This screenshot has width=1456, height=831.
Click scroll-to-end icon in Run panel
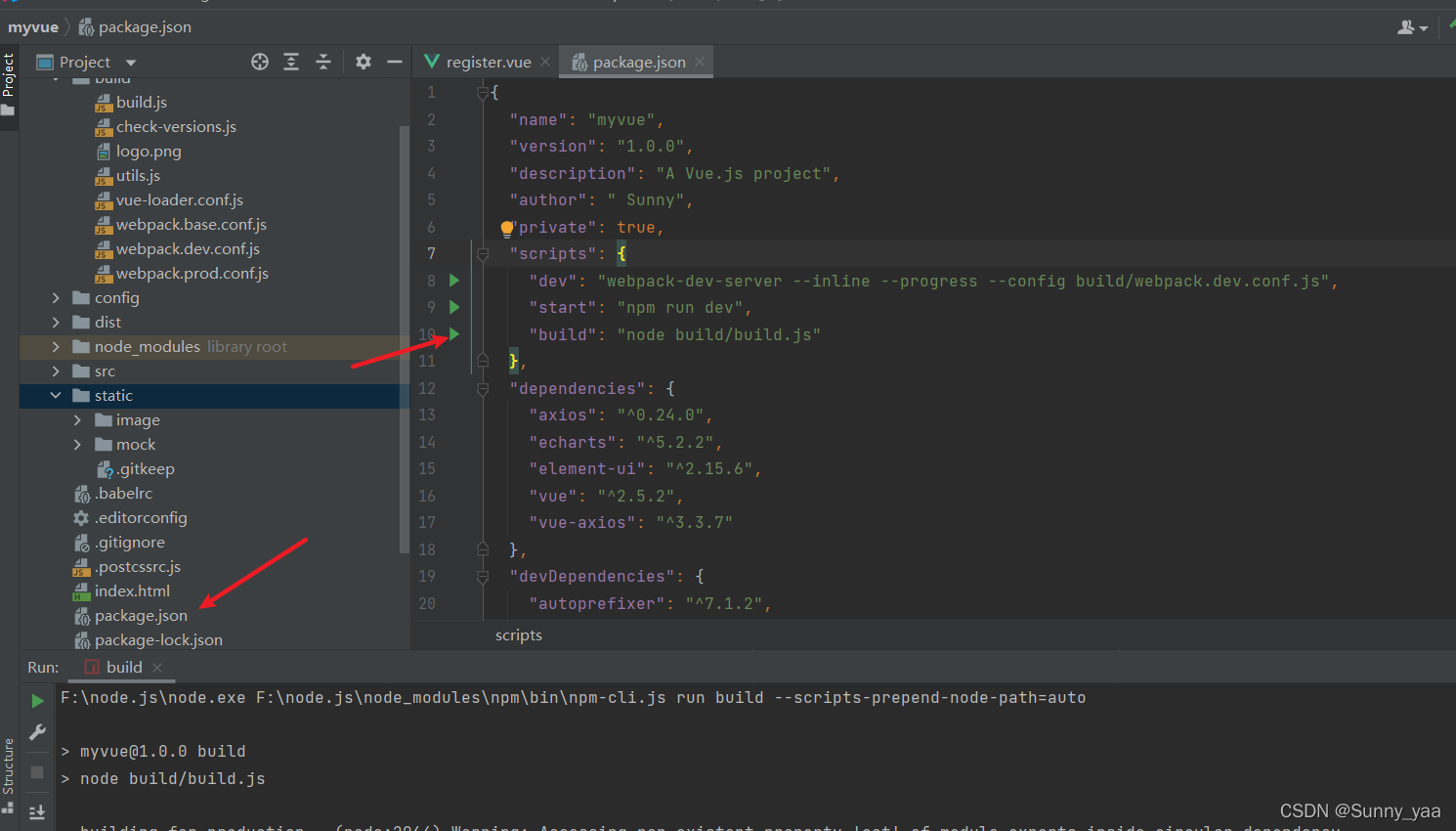[x=37, y=811]
